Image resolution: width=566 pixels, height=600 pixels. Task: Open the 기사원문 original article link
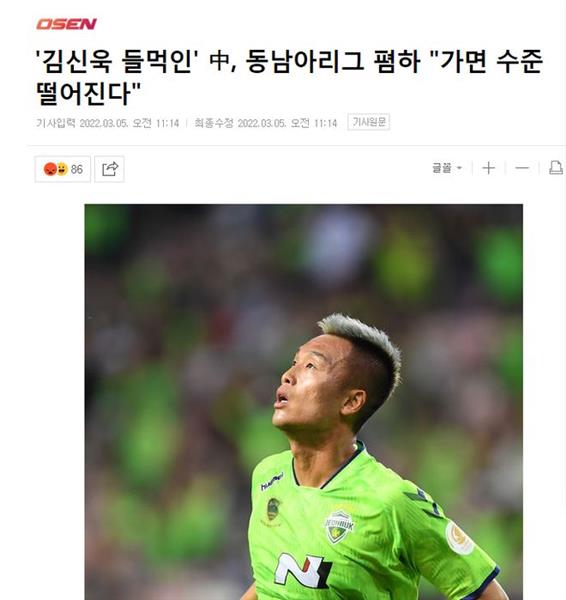pyautogui.click(x=369, y=122)
